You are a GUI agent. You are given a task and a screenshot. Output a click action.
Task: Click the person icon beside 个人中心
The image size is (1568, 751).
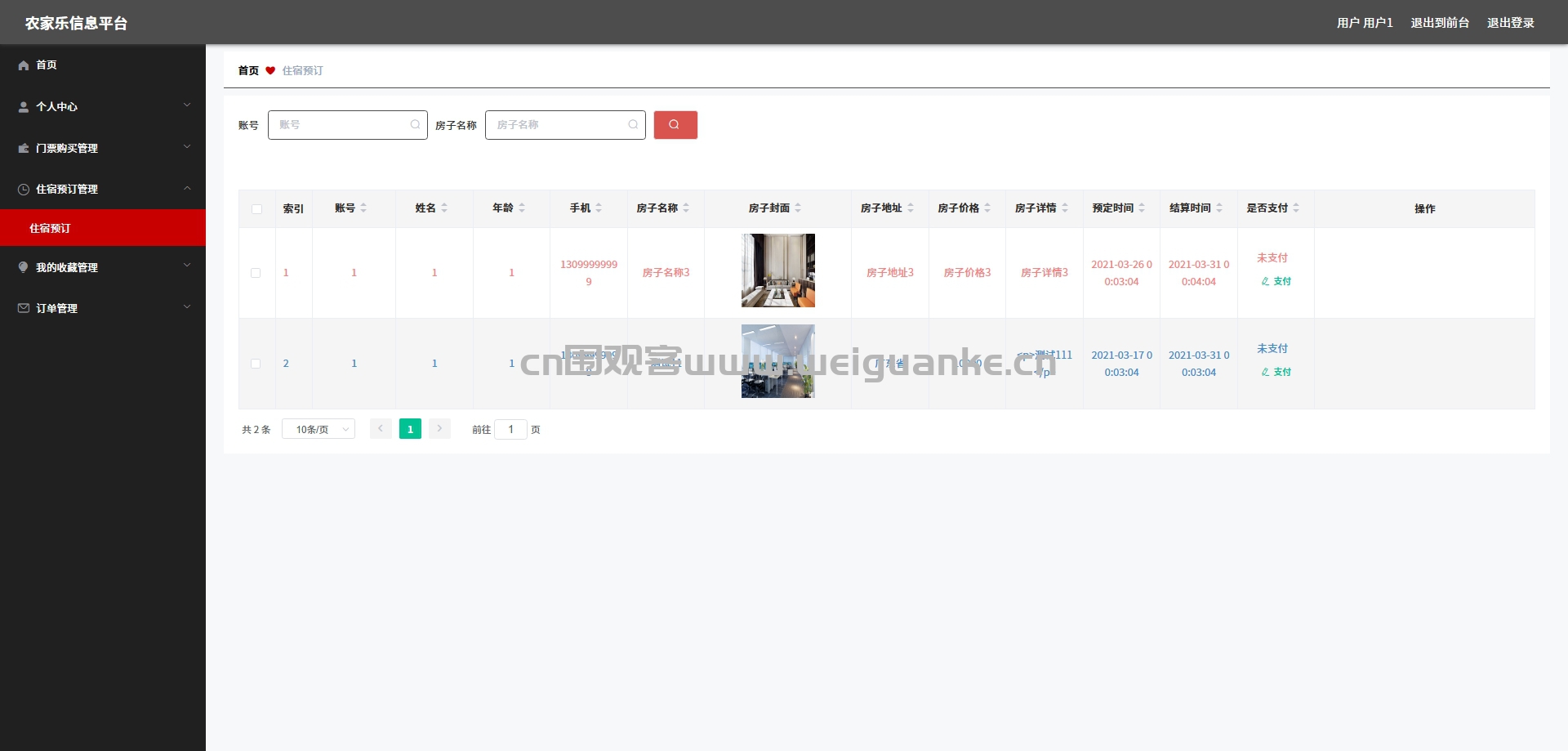24,107
